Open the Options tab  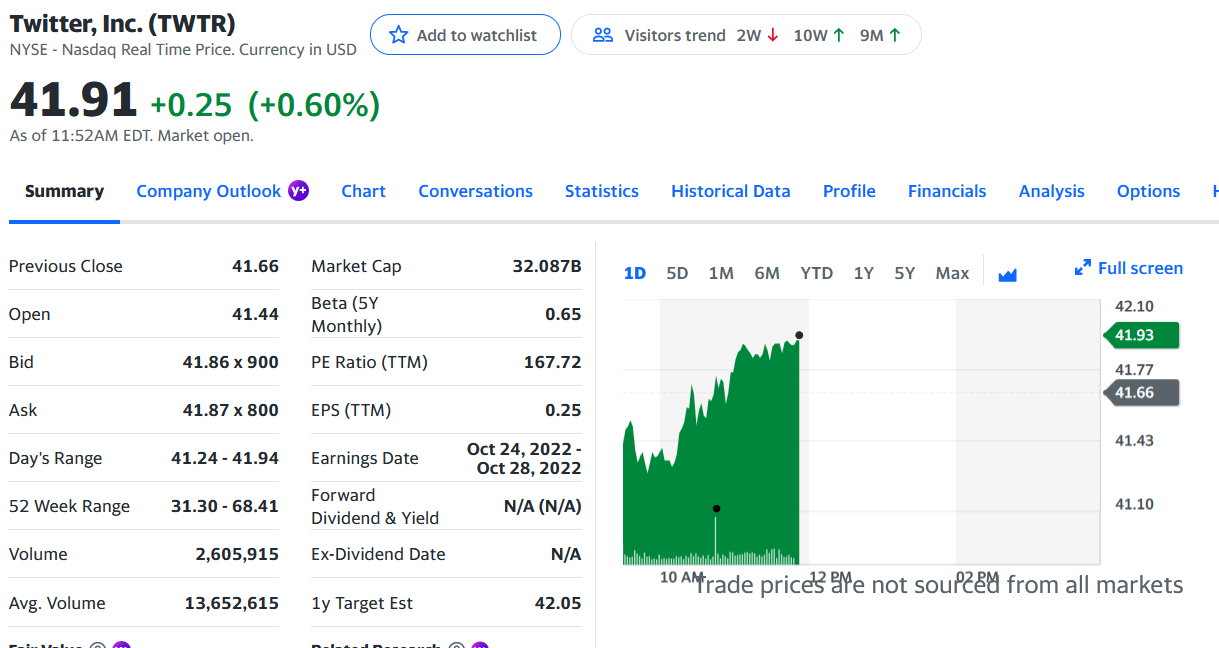coord(1148,191)
